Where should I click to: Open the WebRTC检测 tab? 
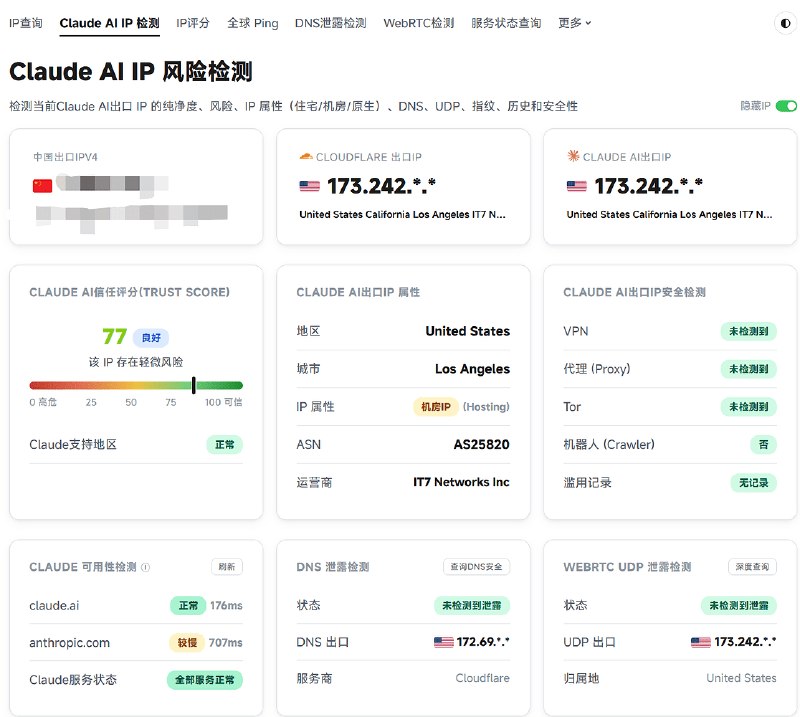[x=419, y=23]
